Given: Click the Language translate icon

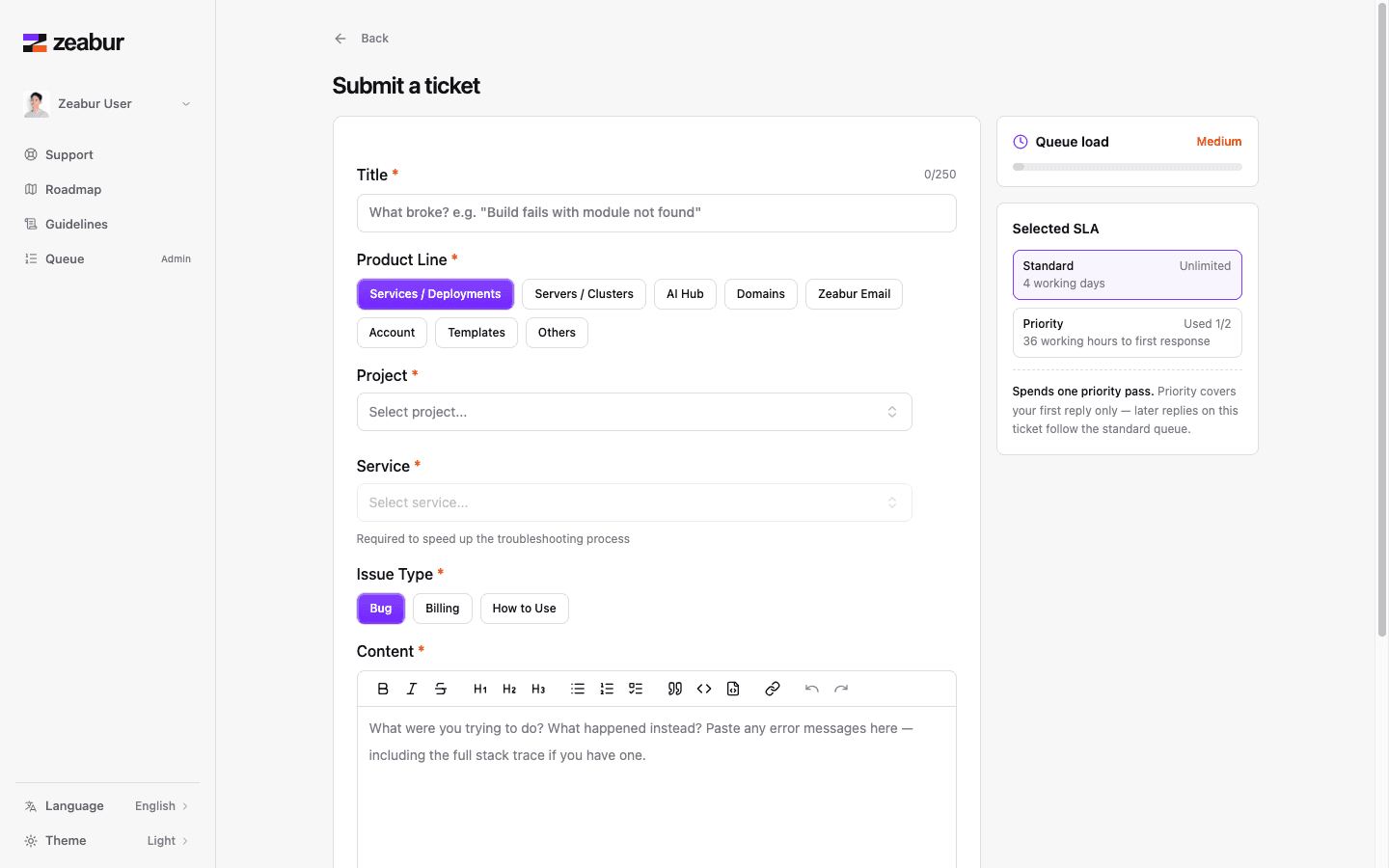Looking at the screenshot, I should [x=31, y=806].
